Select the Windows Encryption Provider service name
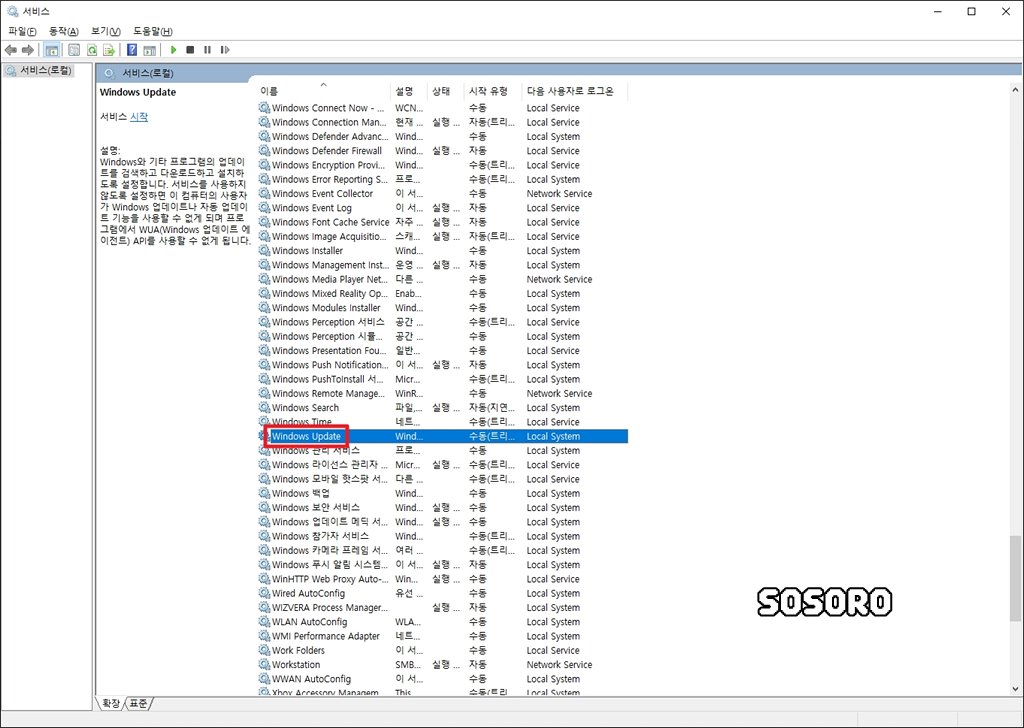This screenshot has width=1024, height=728. (x=328, y=165)
